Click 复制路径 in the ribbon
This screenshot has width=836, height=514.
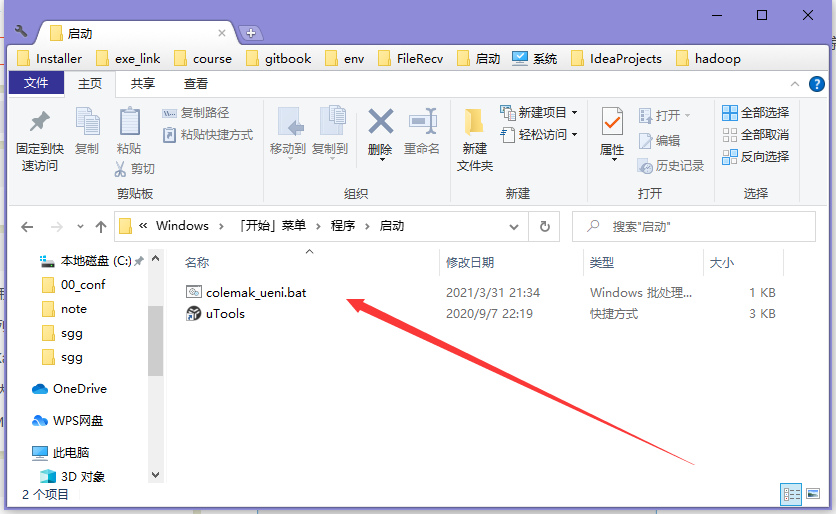(196, 113)
